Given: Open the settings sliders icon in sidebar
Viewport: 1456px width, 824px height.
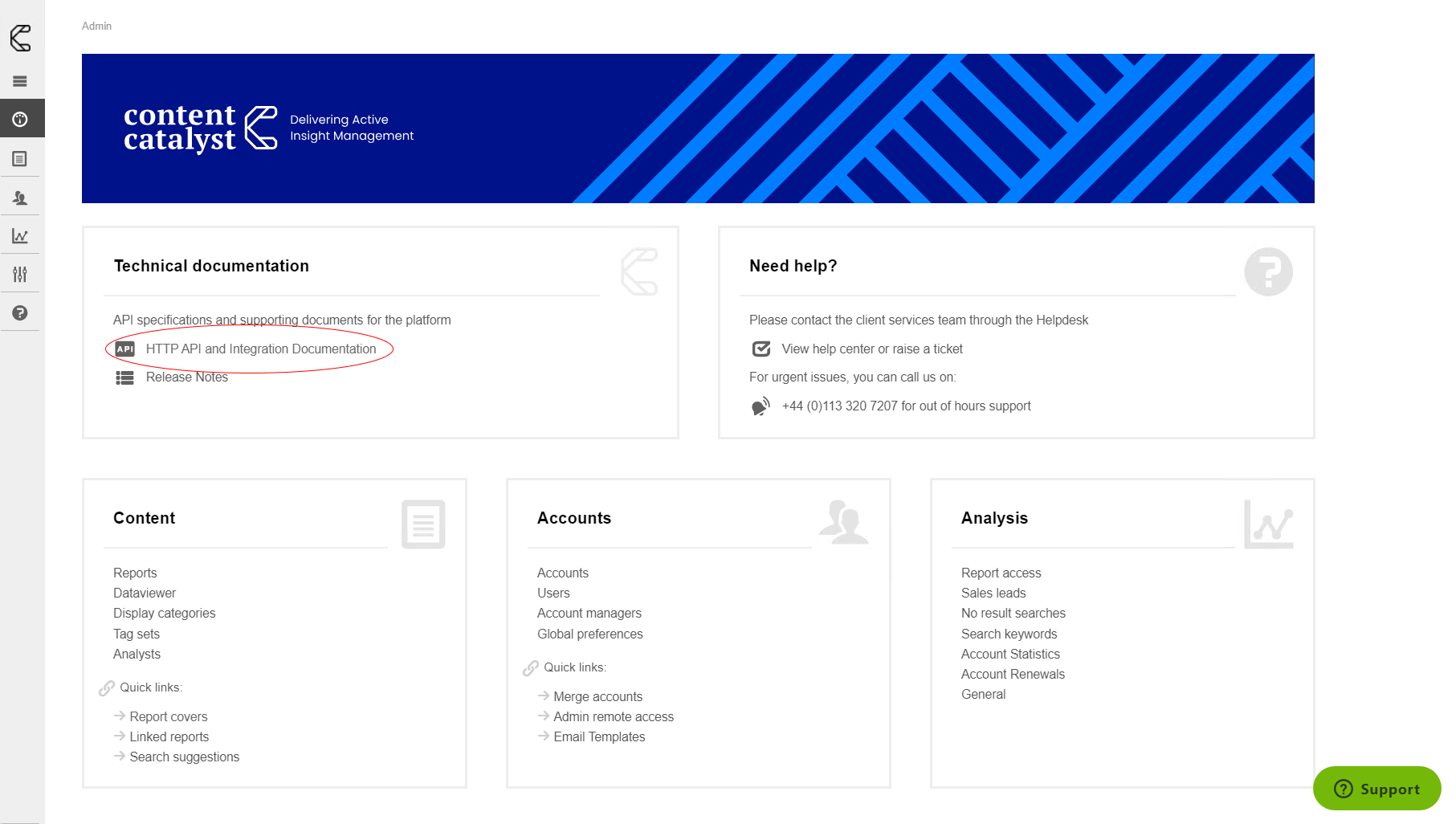Looking at the screenshot, I should (20, 275).
